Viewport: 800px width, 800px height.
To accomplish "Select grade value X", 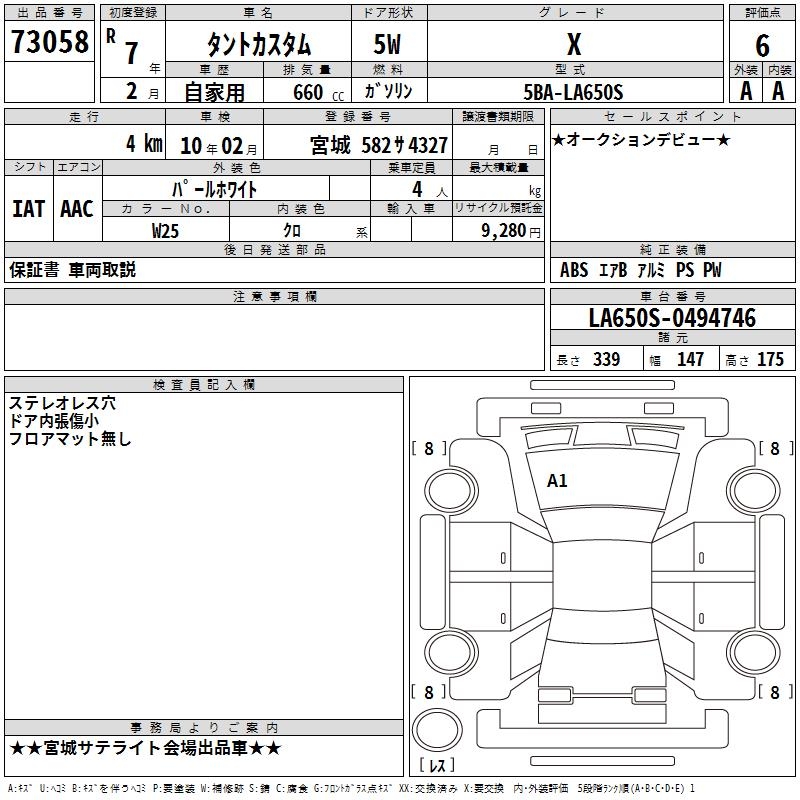I will pos(574,44).
